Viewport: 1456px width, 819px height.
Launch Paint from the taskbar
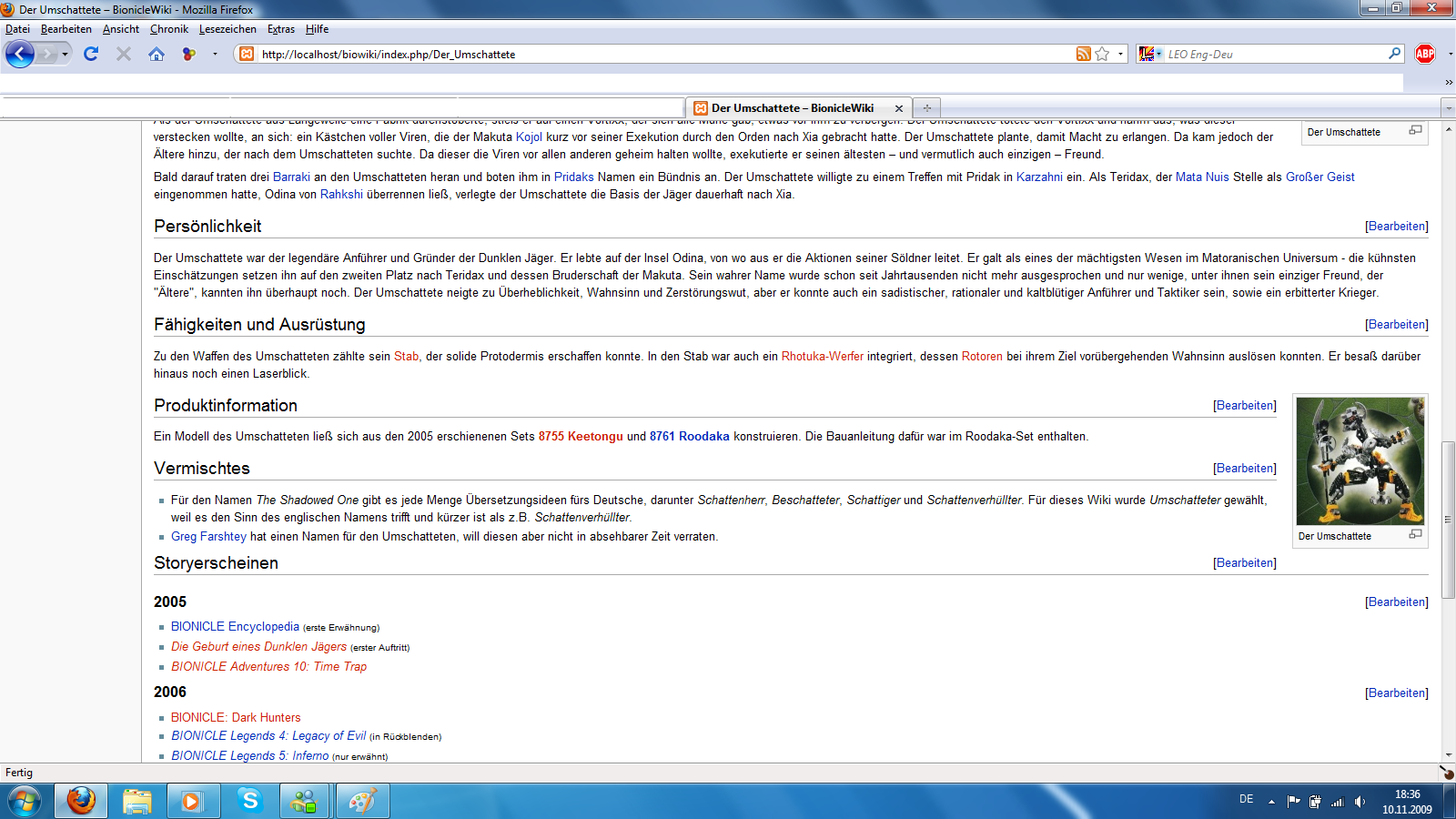coord(362,801)
